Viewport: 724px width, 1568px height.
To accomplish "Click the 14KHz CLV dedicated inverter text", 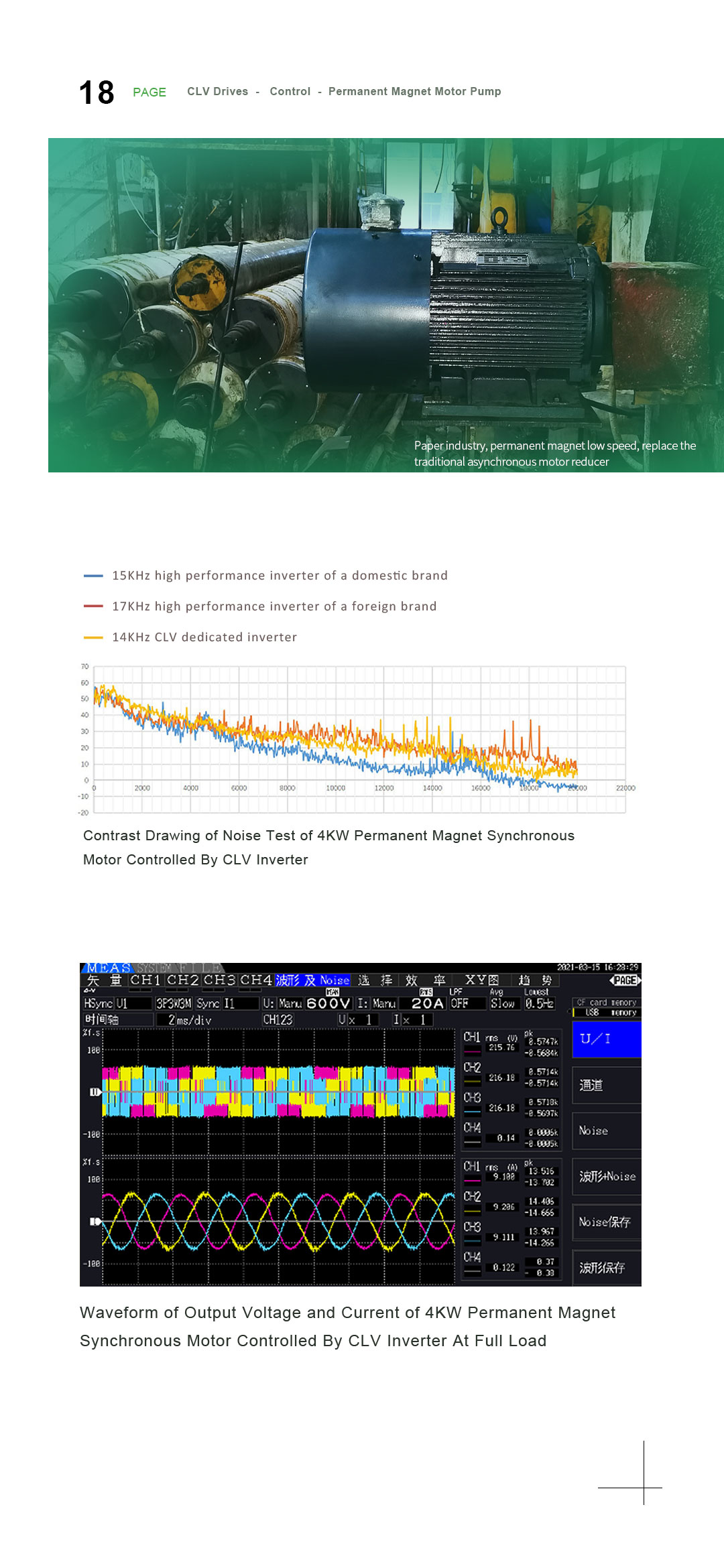I will click(x=204, y=637).
